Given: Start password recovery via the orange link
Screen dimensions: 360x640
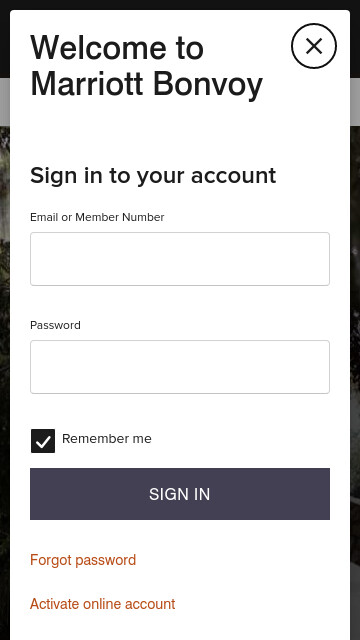Looking at the screenshot, I should click(83, 560).
